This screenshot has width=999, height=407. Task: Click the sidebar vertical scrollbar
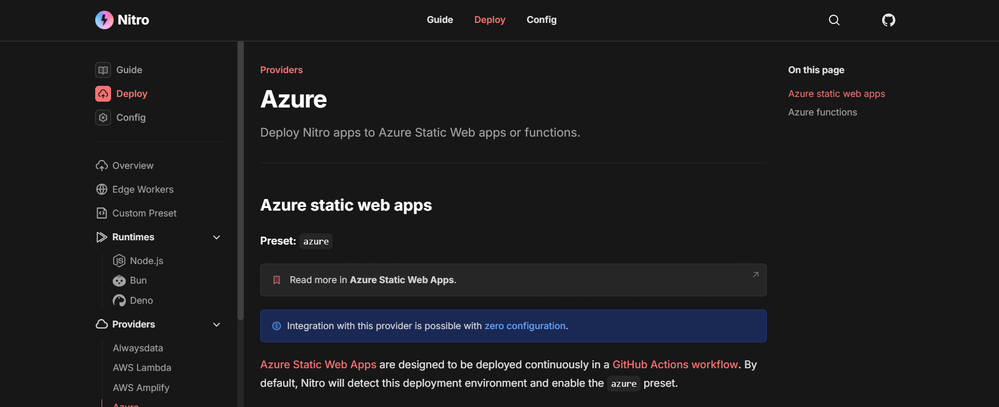pyautogui.click(x=240, y=180)
